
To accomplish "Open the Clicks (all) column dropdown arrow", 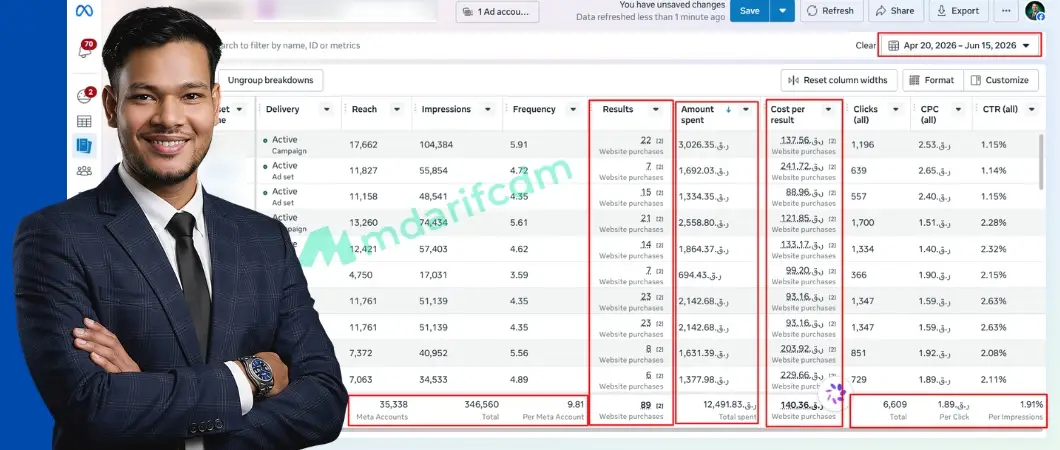I will [896, 109].
